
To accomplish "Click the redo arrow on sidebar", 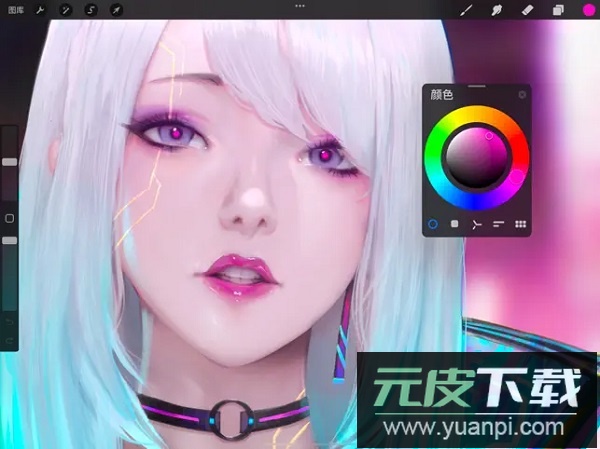I will pyautogui.click(x=10, y=340).
